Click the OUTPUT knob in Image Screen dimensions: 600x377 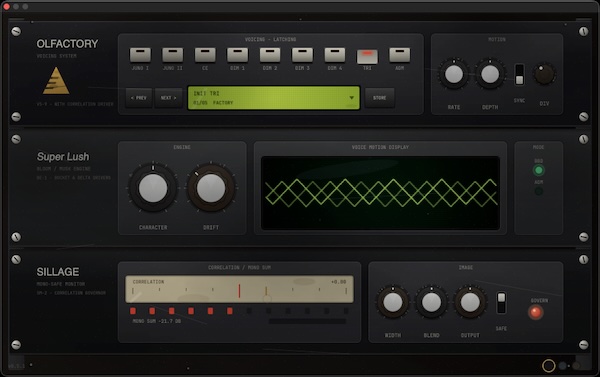click(470, 302)
